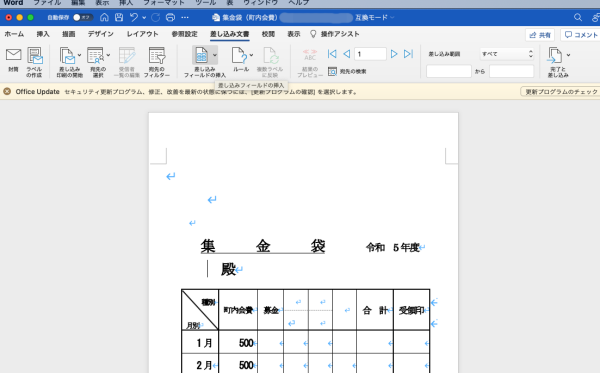Expand the Rules dropdown arrow
This screenshot has height=373, width=600.
pos(251,55)
